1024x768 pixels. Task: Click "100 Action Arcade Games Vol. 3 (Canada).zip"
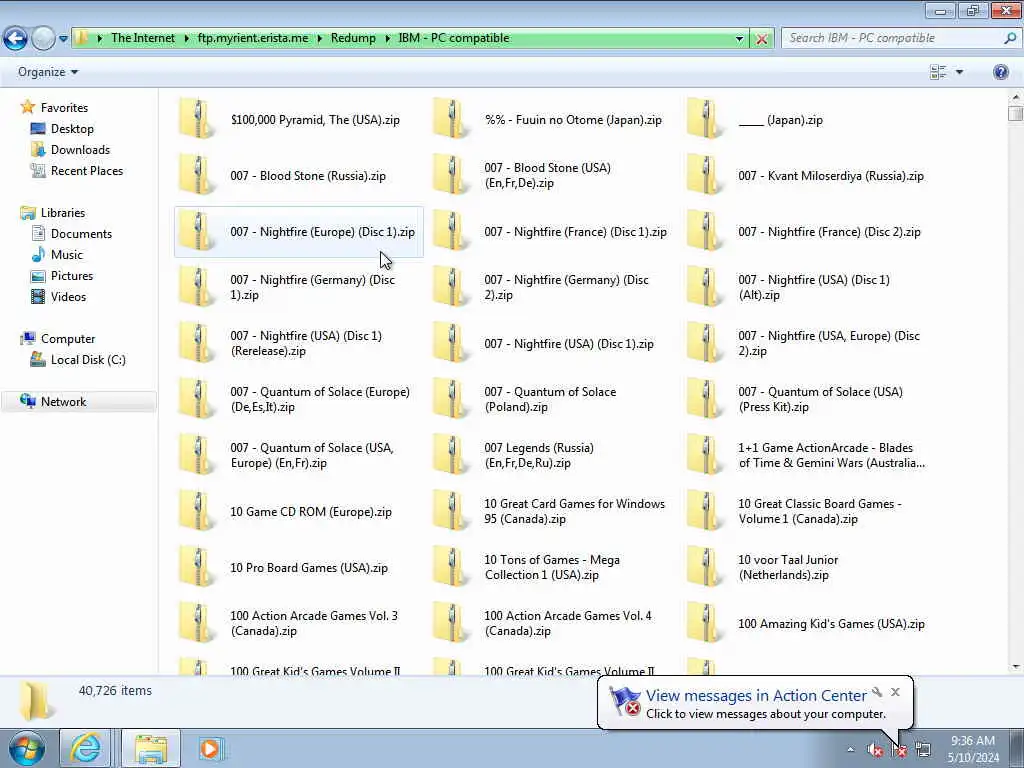pos(313,624)
